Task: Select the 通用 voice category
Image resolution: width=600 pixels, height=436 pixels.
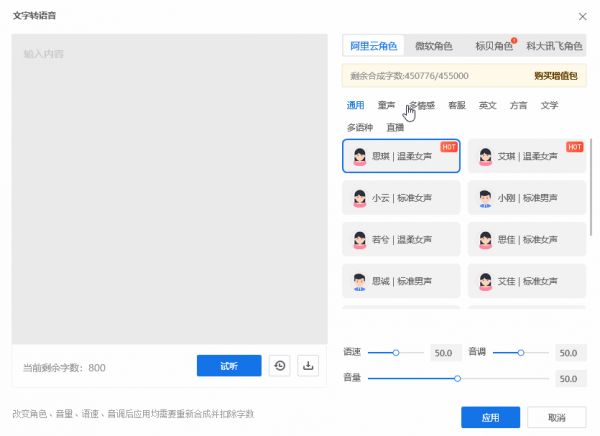Action: click(x=355, y=105)
